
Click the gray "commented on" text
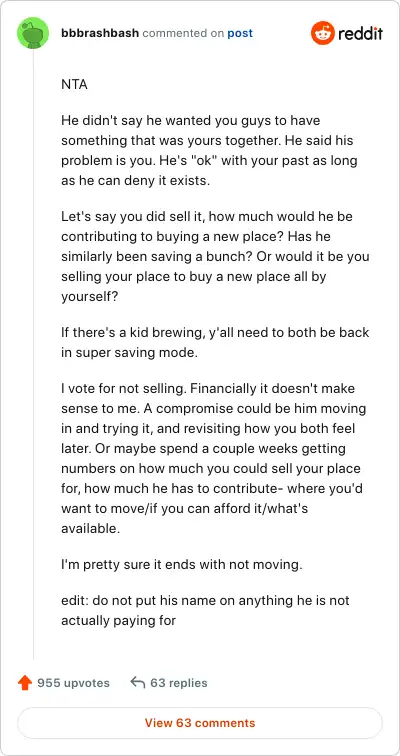click(x=184, y=33)
